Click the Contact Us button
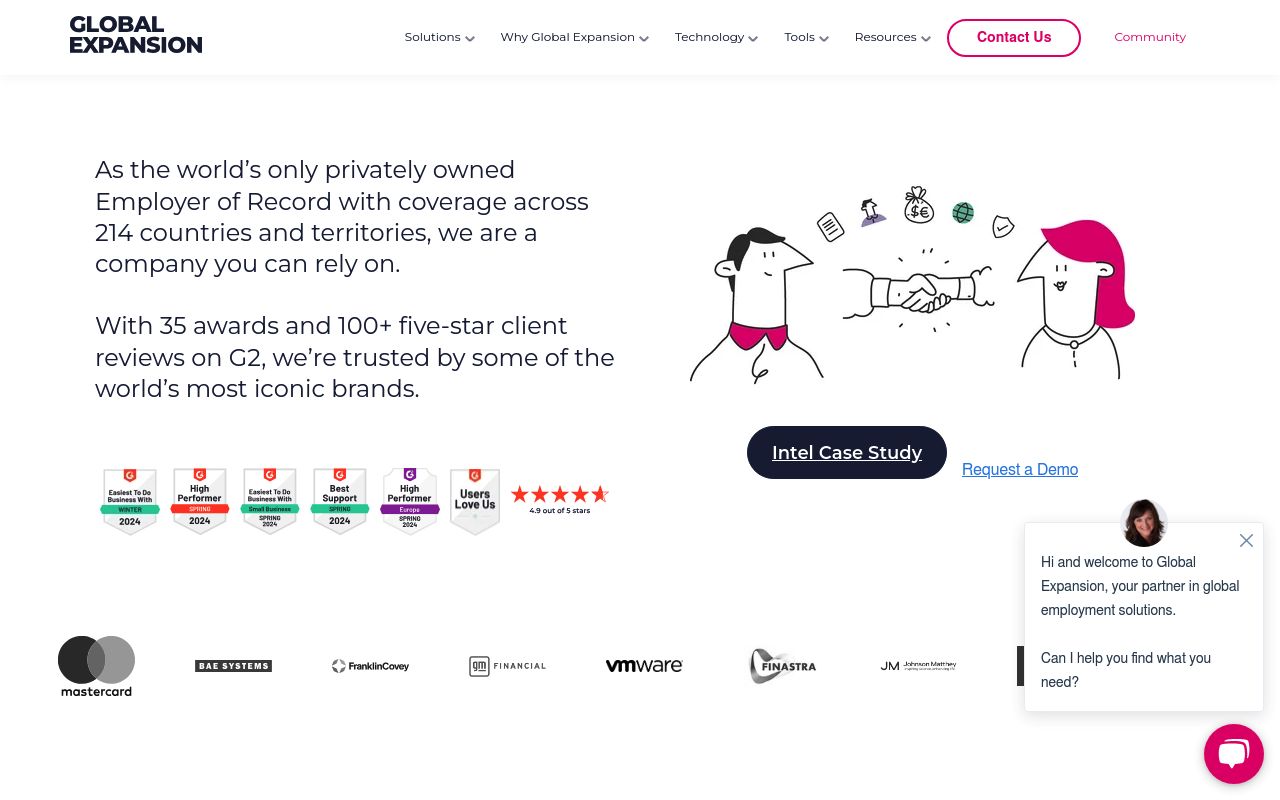 1013,38
